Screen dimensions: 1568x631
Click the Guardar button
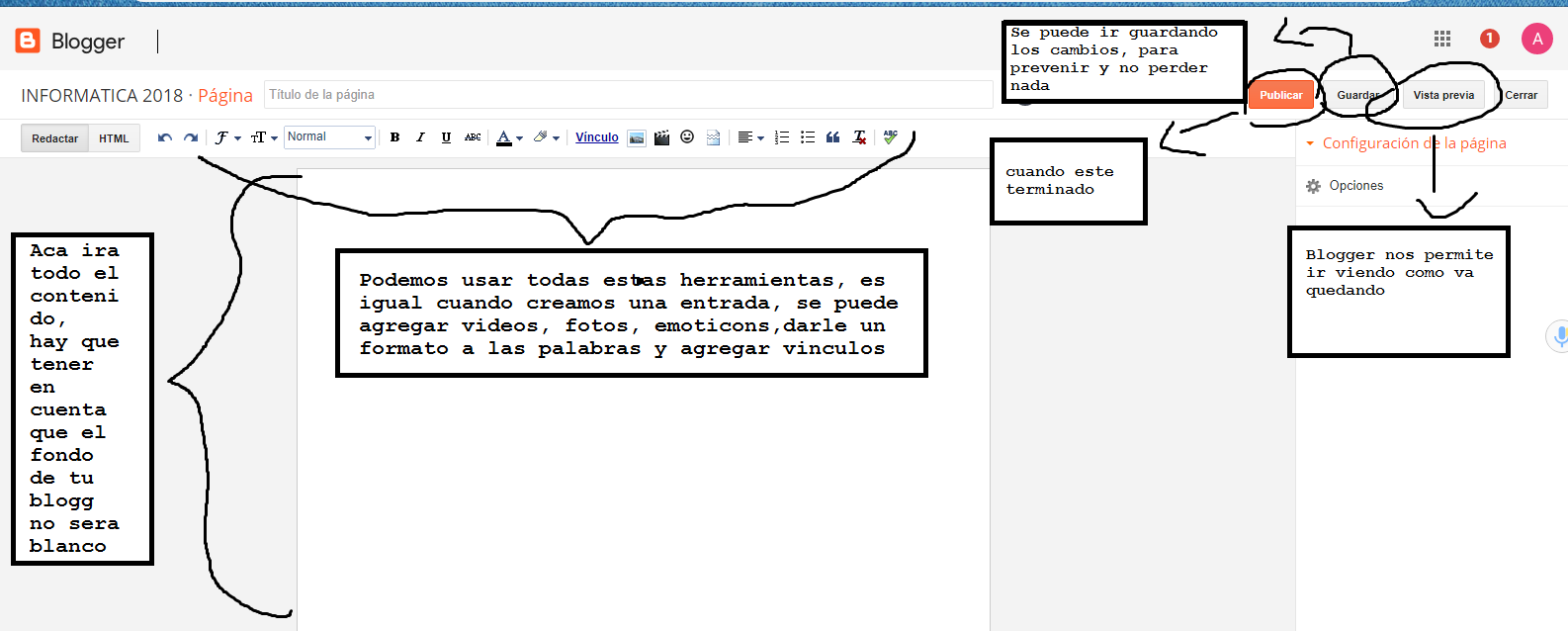(x=1358, y=95)
